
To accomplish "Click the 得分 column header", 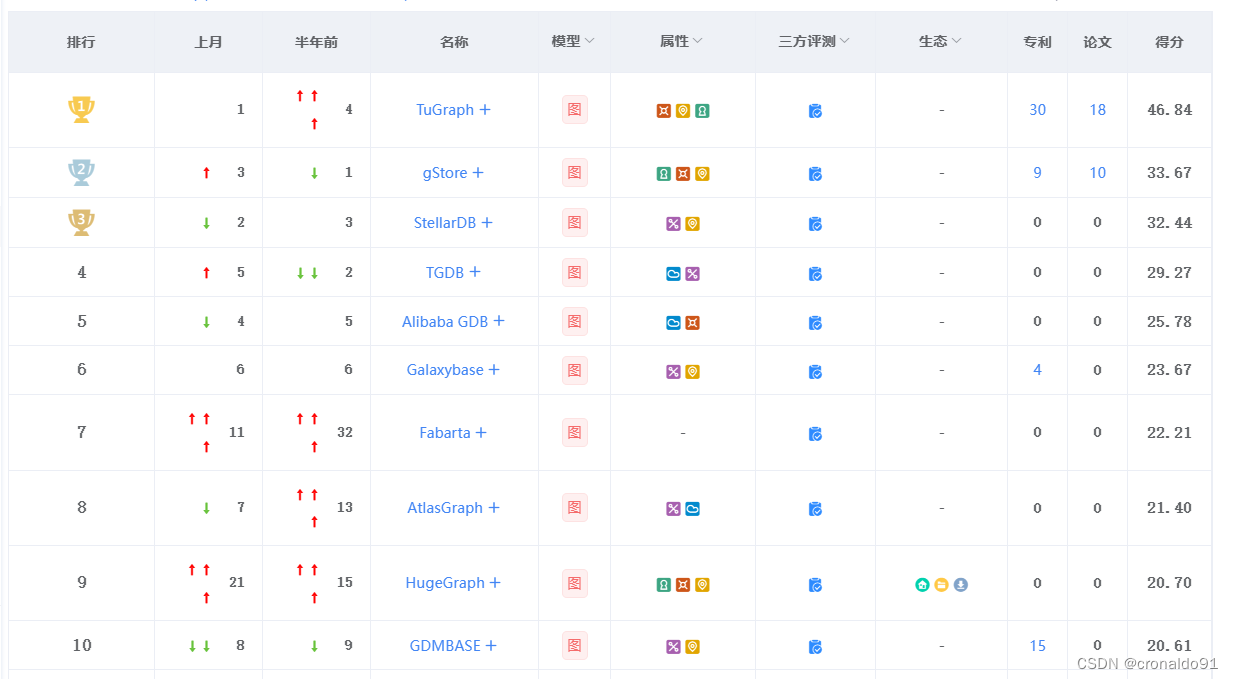I will (1169, 42).
